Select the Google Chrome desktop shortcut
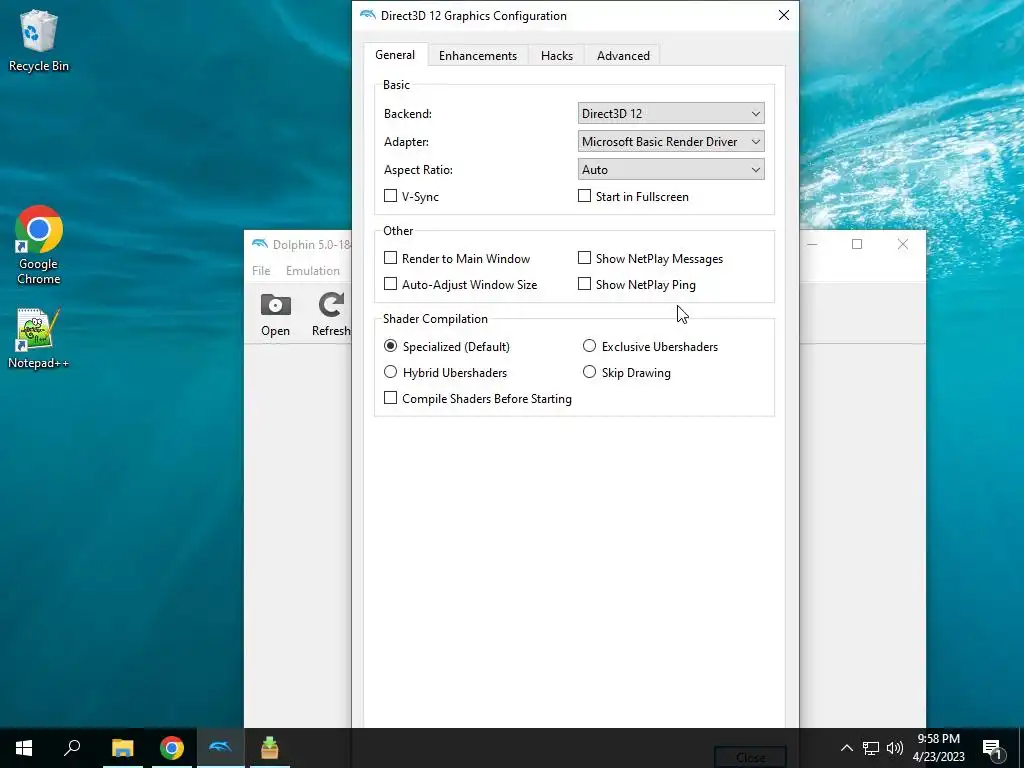The width and height of the screenshot is (1024, 768). coord(39,246)
